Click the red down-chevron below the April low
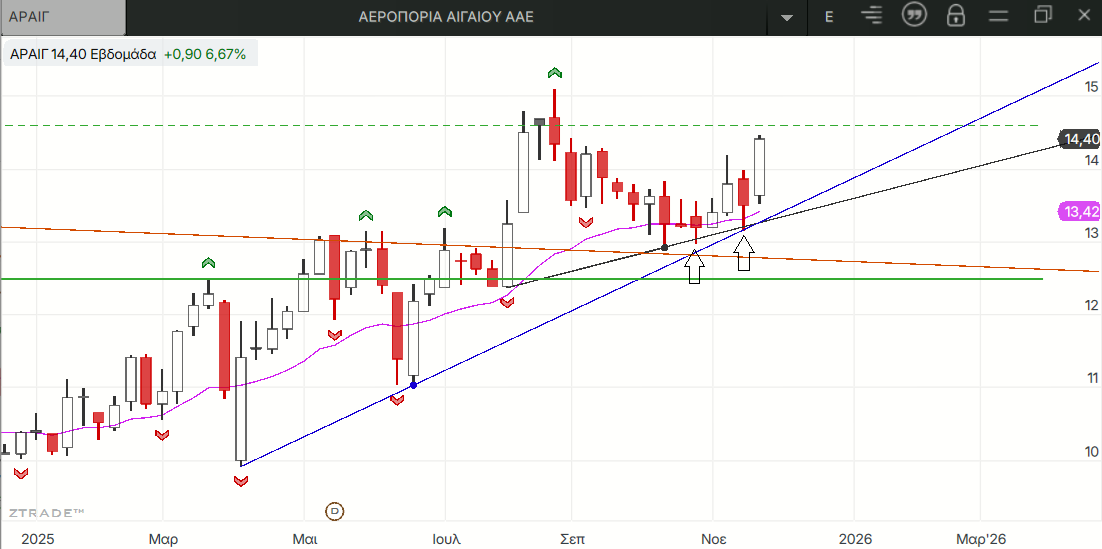1102x549 pixels. pos(240,482)
